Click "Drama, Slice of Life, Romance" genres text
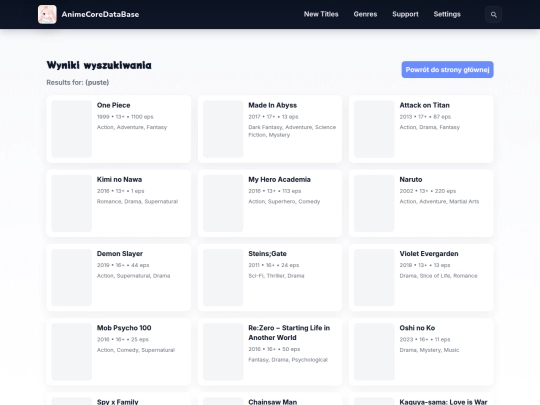The width and height of the screenshot is (540, 405). tap(438, 276)
